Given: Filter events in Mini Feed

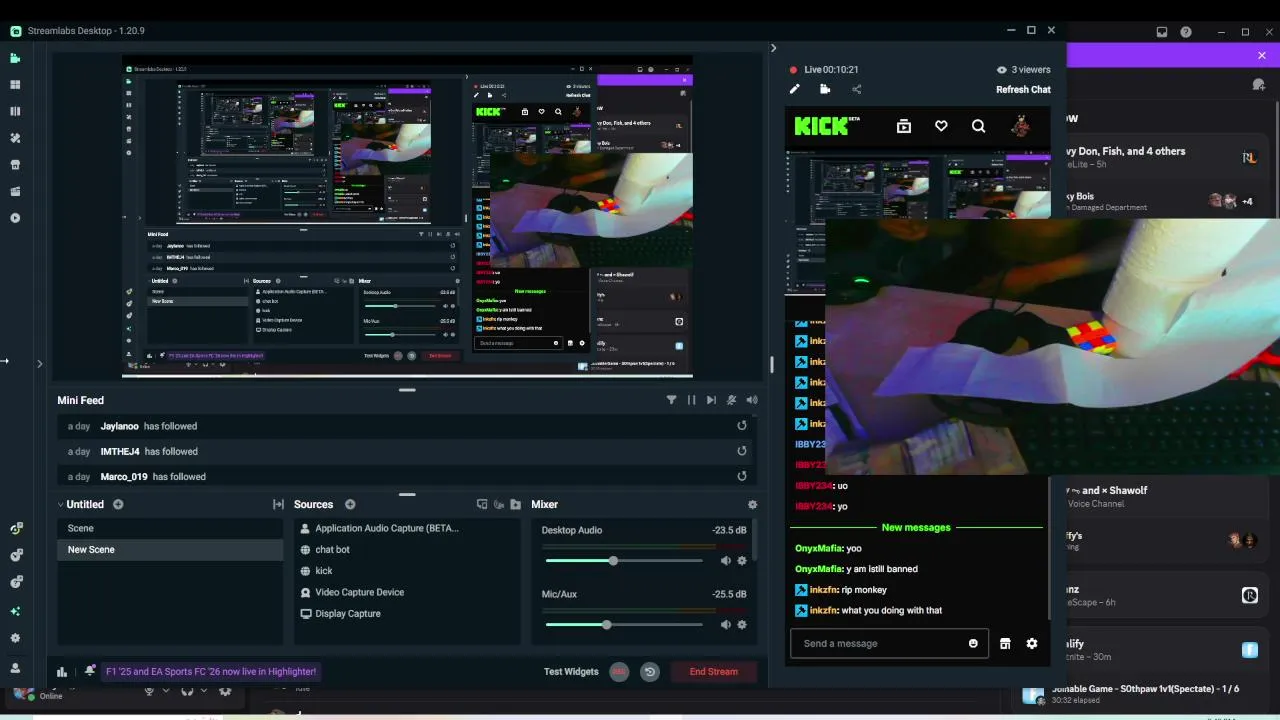Looking at the screenshot, I should tap(671, 400).
